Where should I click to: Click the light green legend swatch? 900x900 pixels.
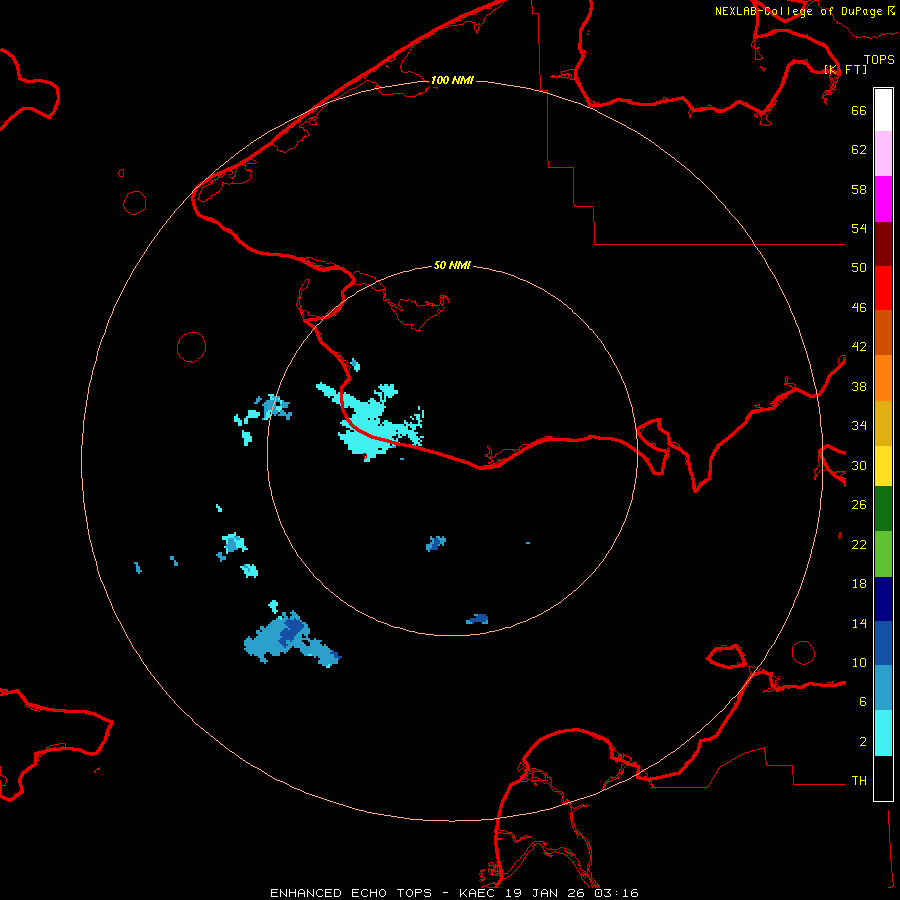tap(883, 554)
